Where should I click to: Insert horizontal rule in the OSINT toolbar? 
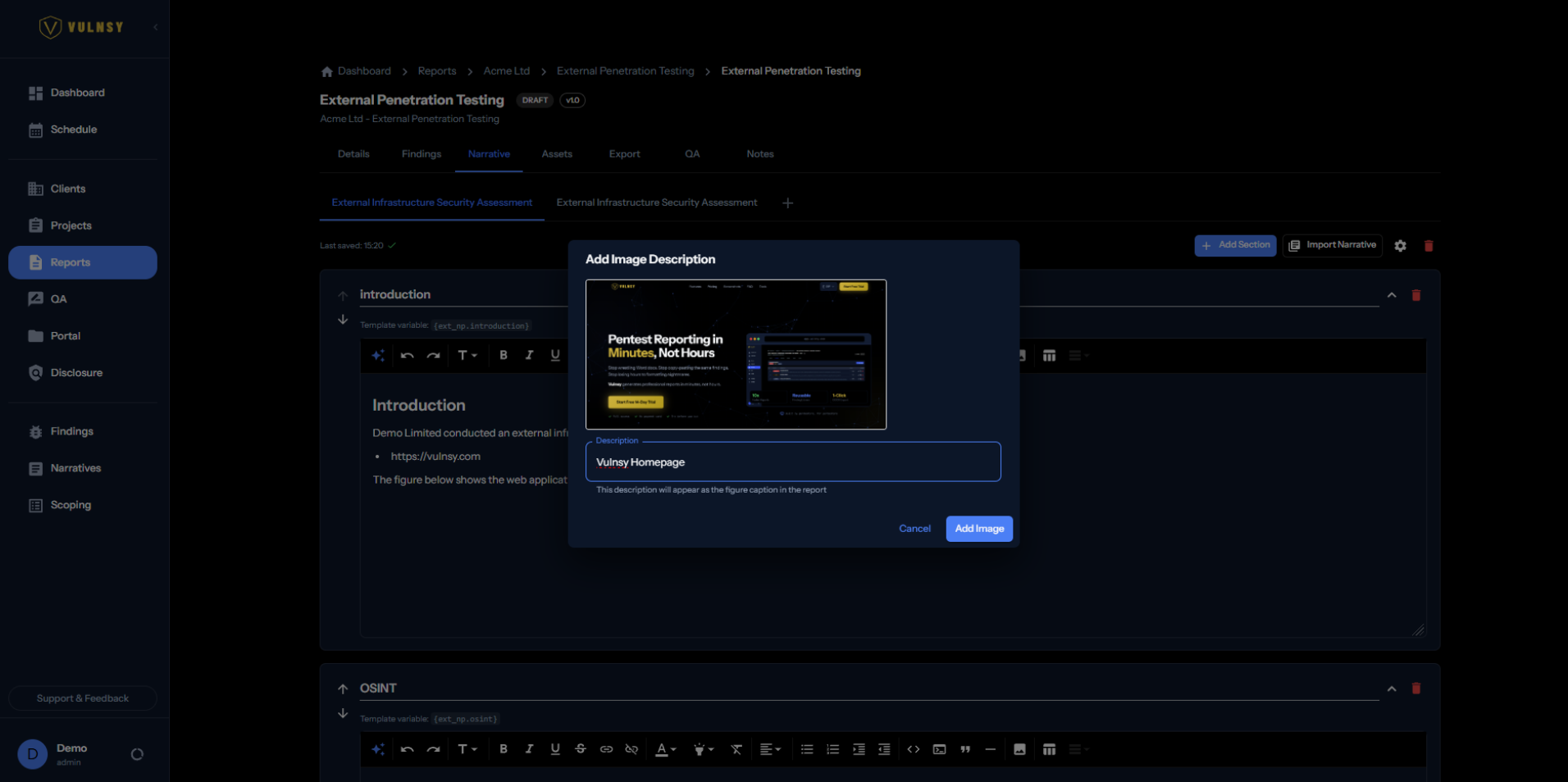click(991, 749)
